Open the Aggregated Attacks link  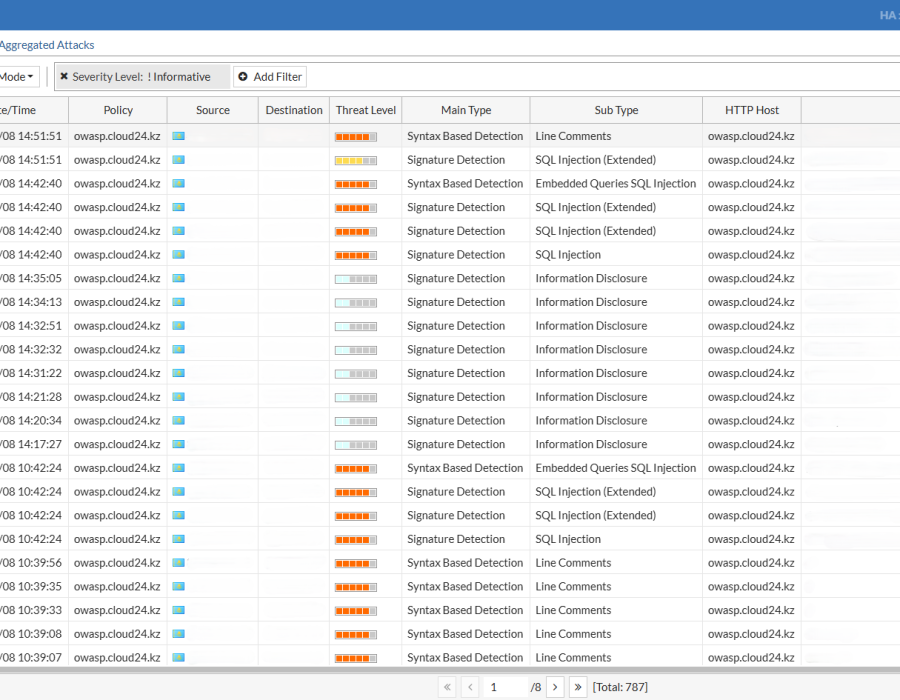[x=47, y=45]
